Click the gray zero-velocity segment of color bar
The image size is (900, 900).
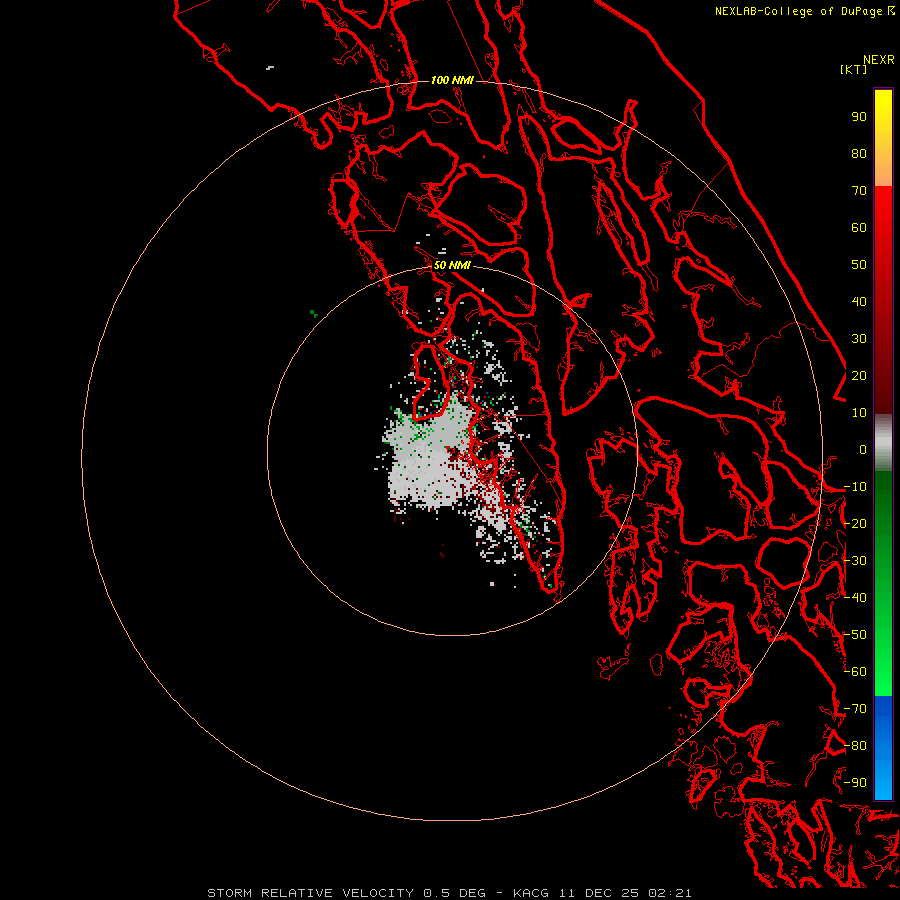coord(883,443)
